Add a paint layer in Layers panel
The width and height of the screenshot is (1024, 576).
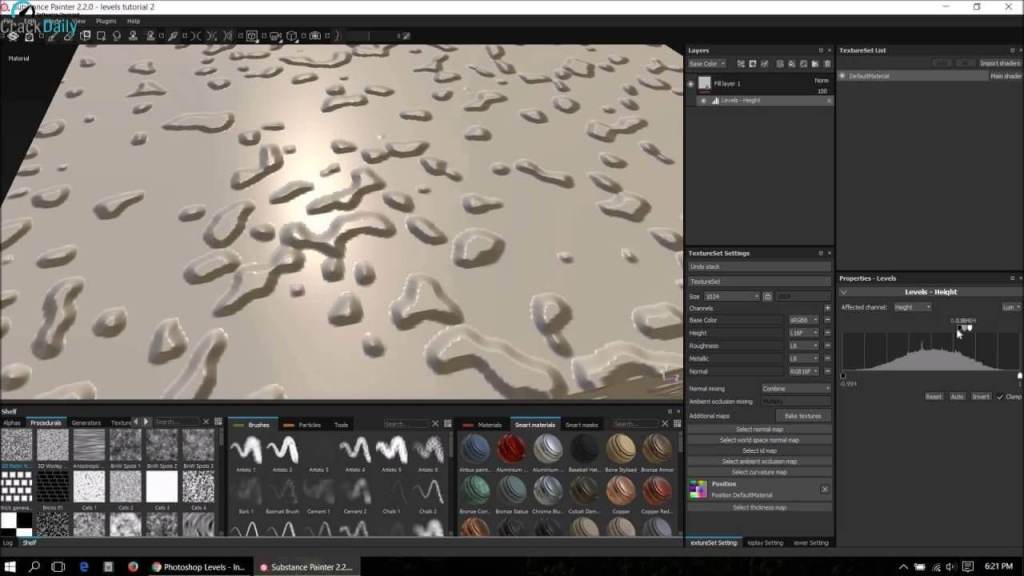pos(780,63)
